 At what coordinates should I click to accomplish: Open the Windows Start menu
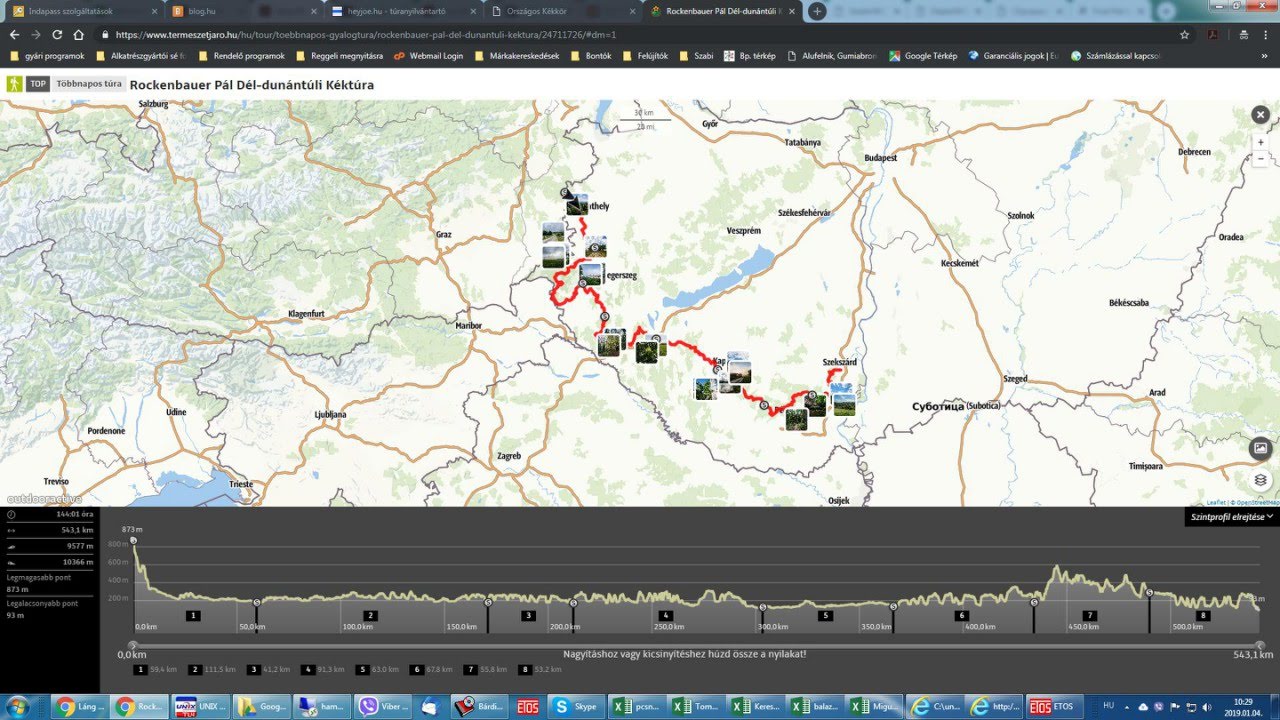click(19, 706)
